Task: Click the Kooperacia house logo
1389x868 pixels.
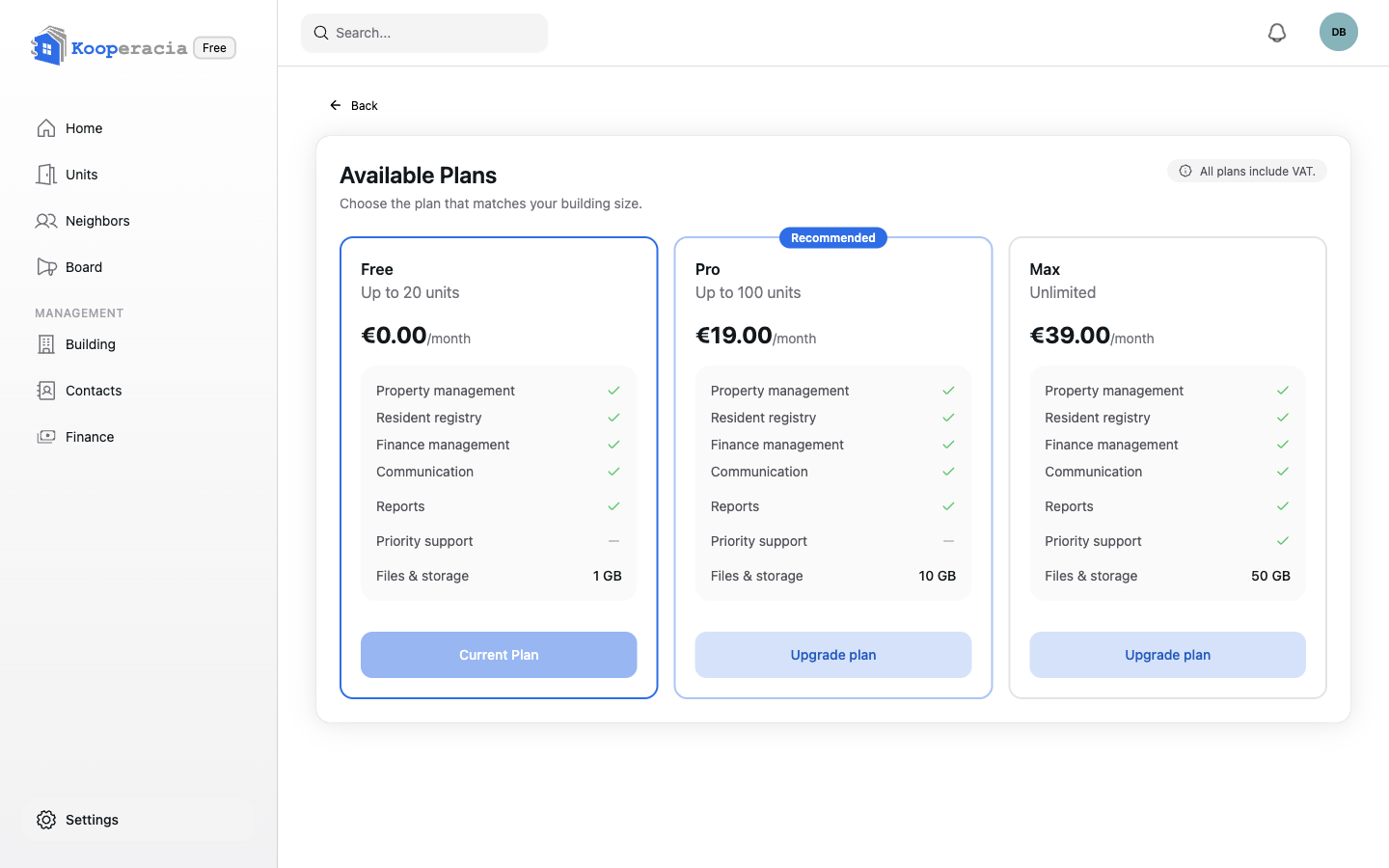Action: 48,46
